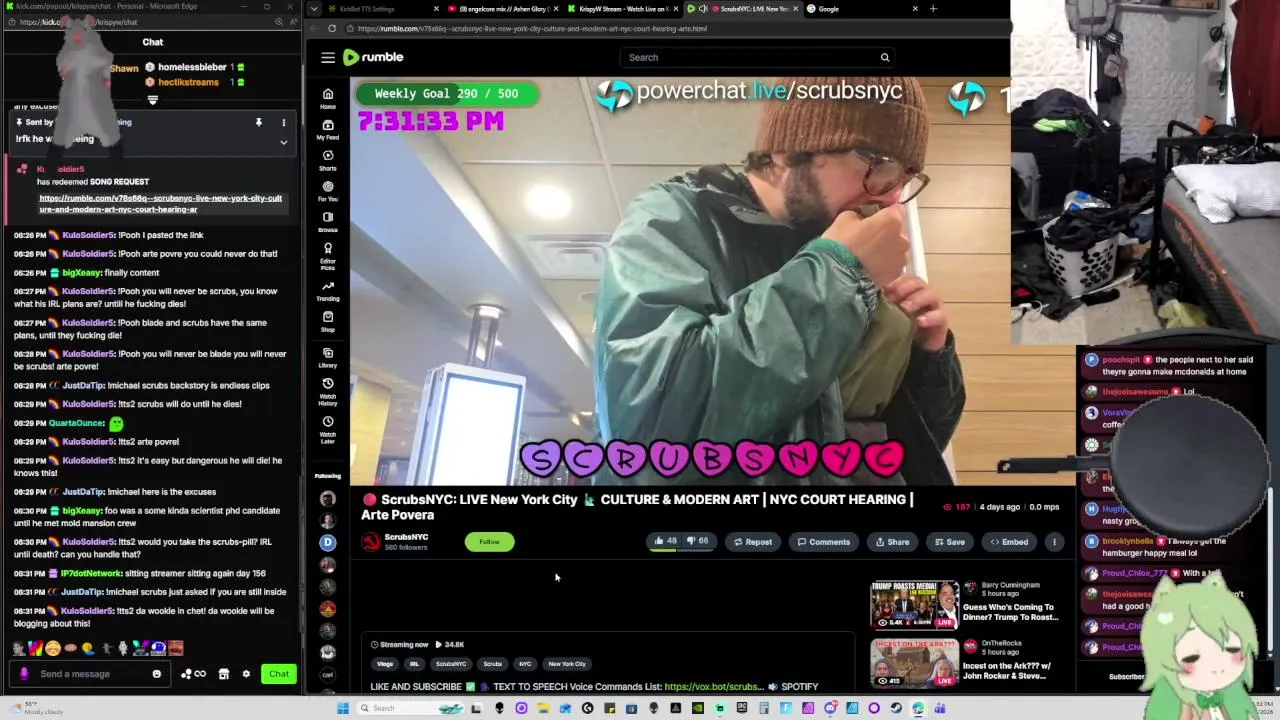The height and width of the screenshot is (720, 1280).
Task: Open a new browser tab
Action: [933, 9]
